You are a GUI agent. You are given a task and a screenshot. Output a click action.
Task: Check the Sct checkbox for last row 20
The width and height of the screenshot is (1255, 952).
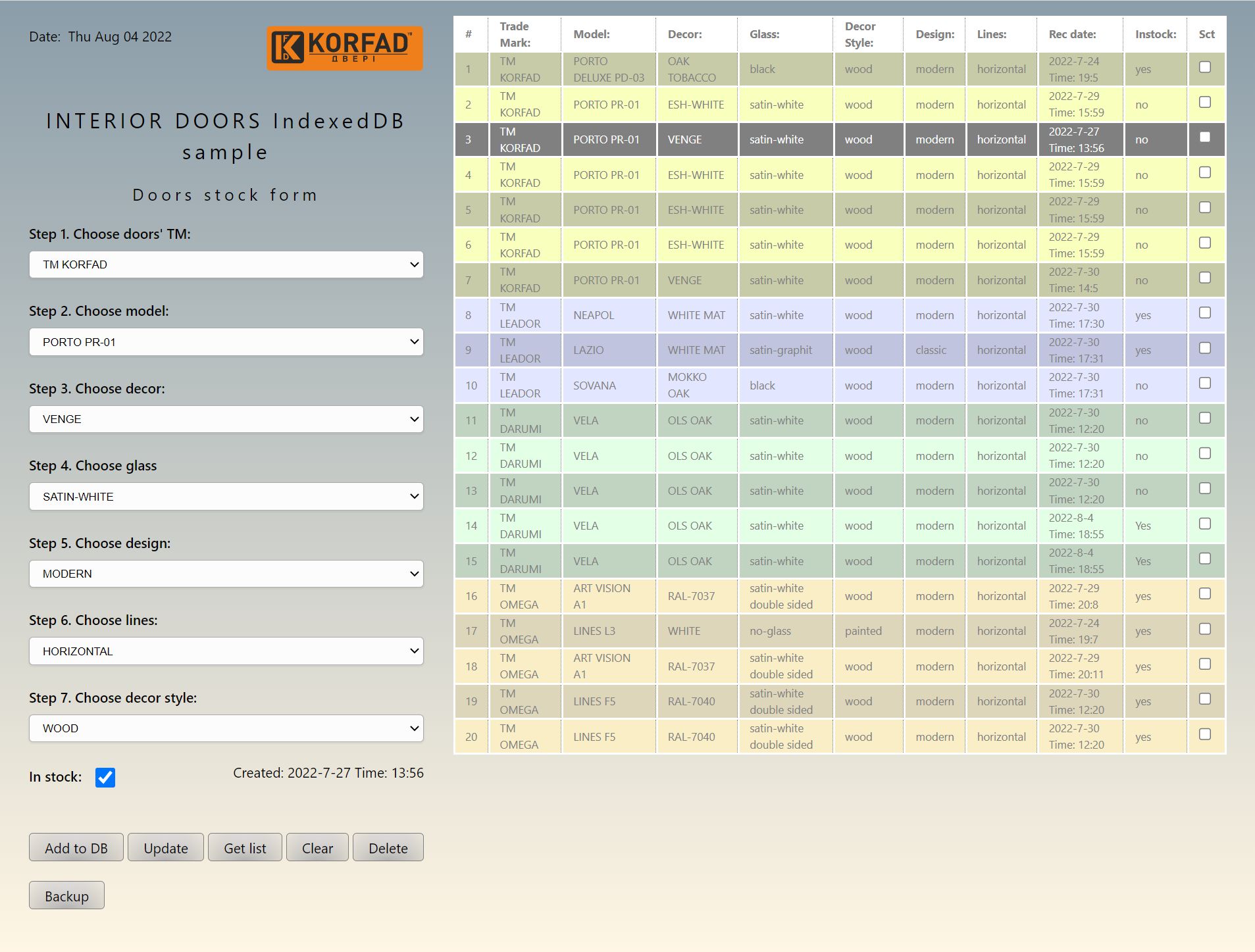click(1205, 734)
